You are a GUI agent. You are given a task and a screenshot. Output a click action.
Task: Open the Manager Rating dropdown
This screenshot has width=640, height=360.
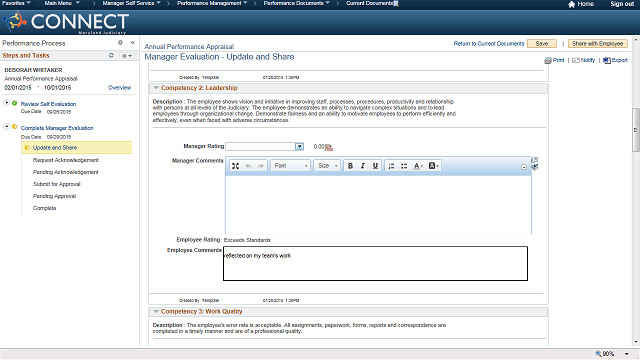point(300,147)
